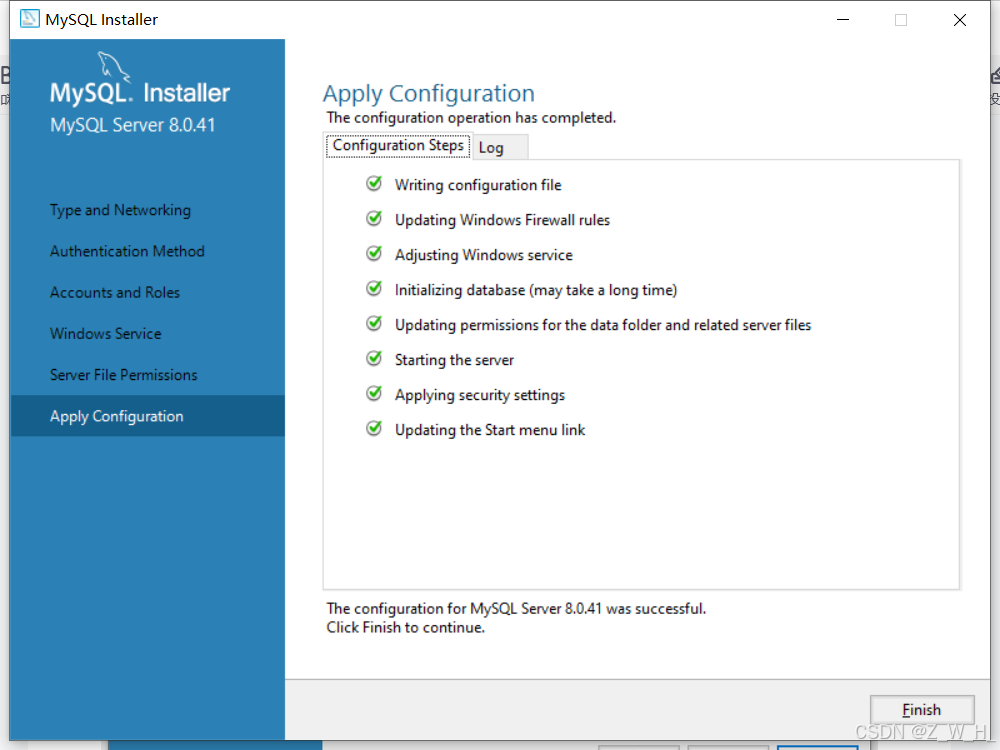Open Windows Service step in sidebar
The height and width of the screenshot is (750, 1000).
[x=106, y=334]
